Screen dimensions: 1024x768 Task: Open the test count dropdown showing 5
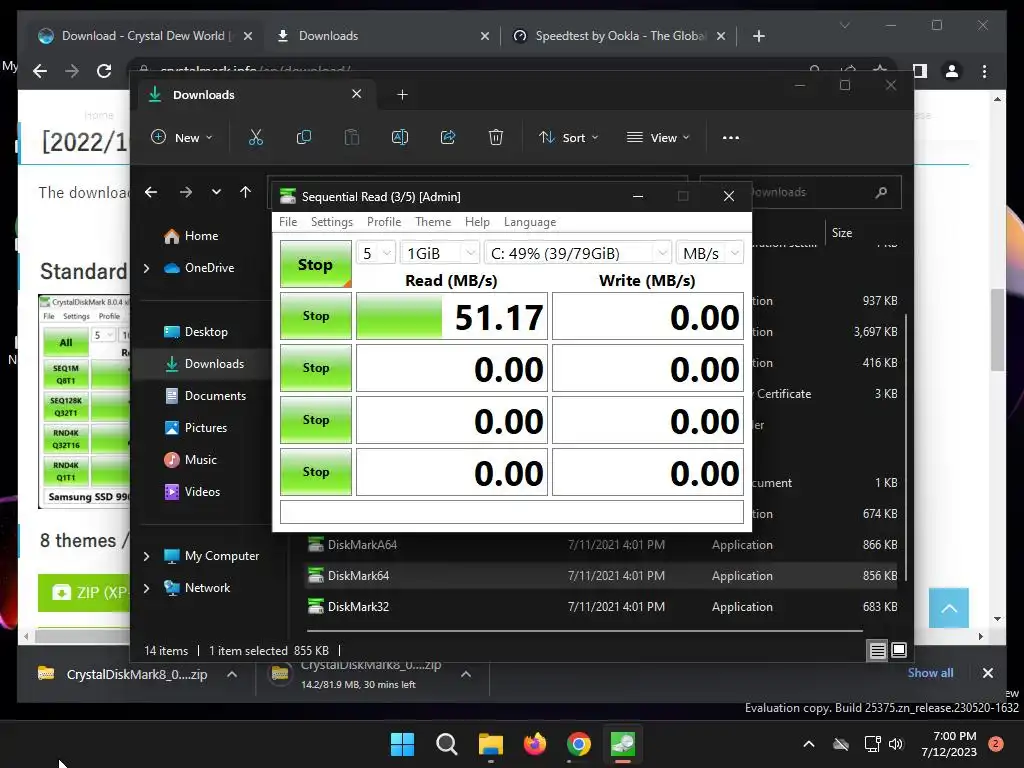(376, 253)
